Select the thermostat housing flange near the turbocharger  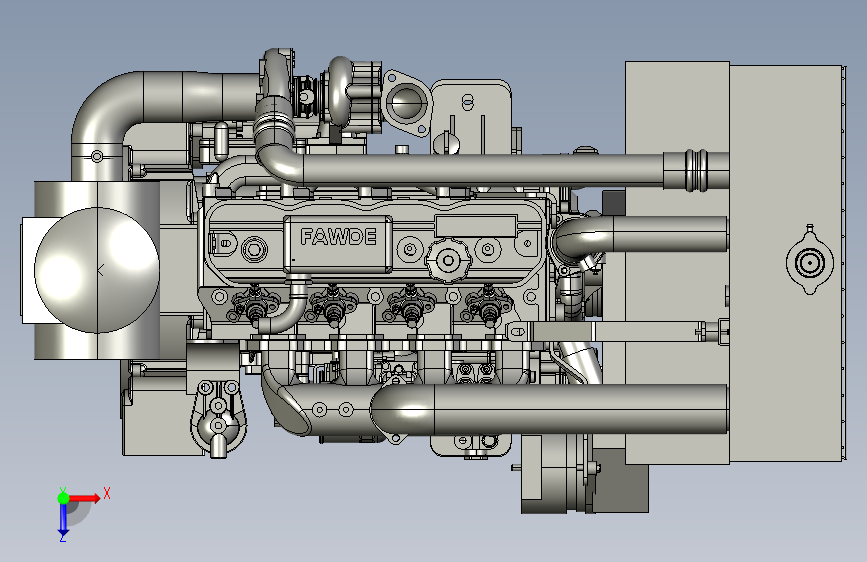tap(408, 103)
